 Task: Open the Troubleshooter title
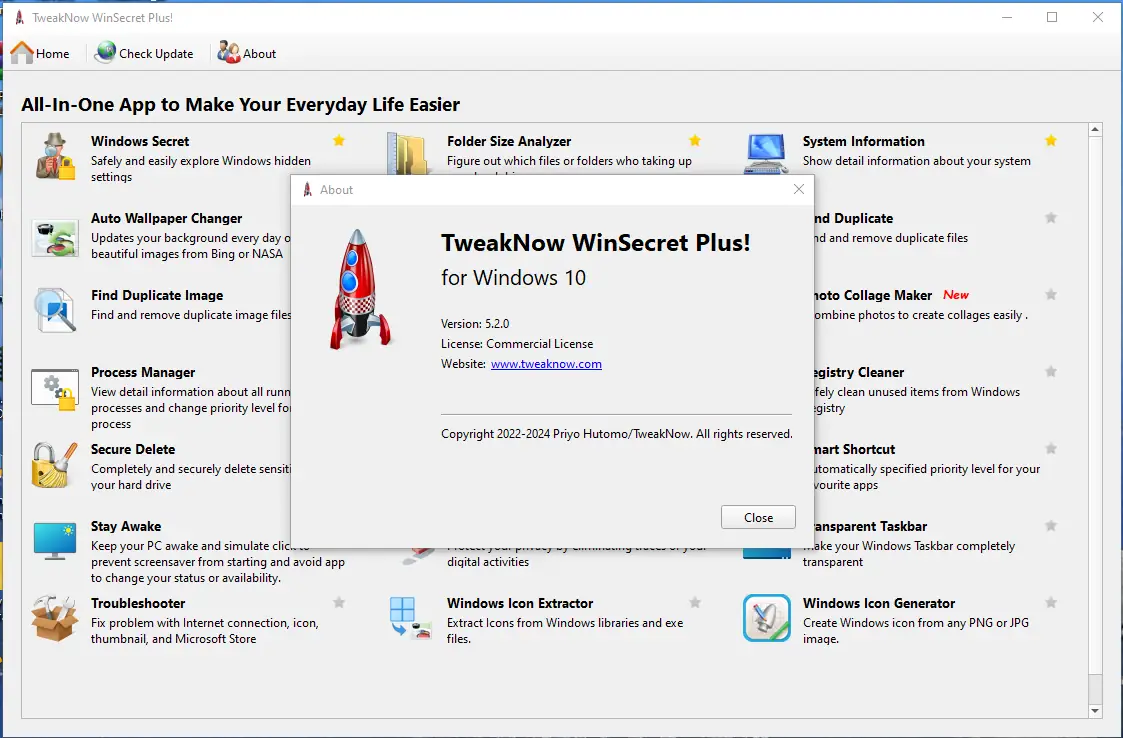tap(138, 603)
